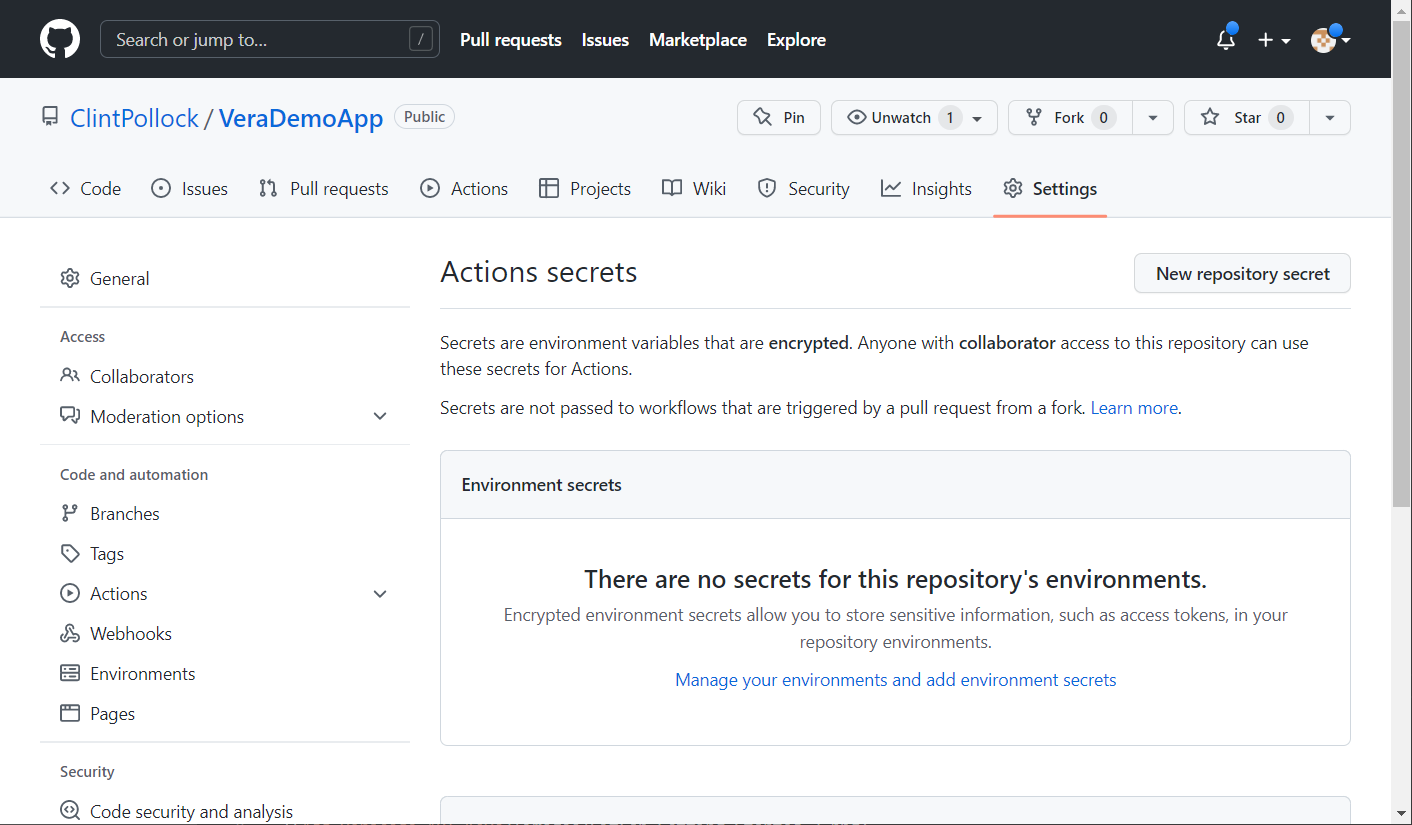Open ClintPollock owner profile link
The image size is (1412, 825).
point(134,118)
